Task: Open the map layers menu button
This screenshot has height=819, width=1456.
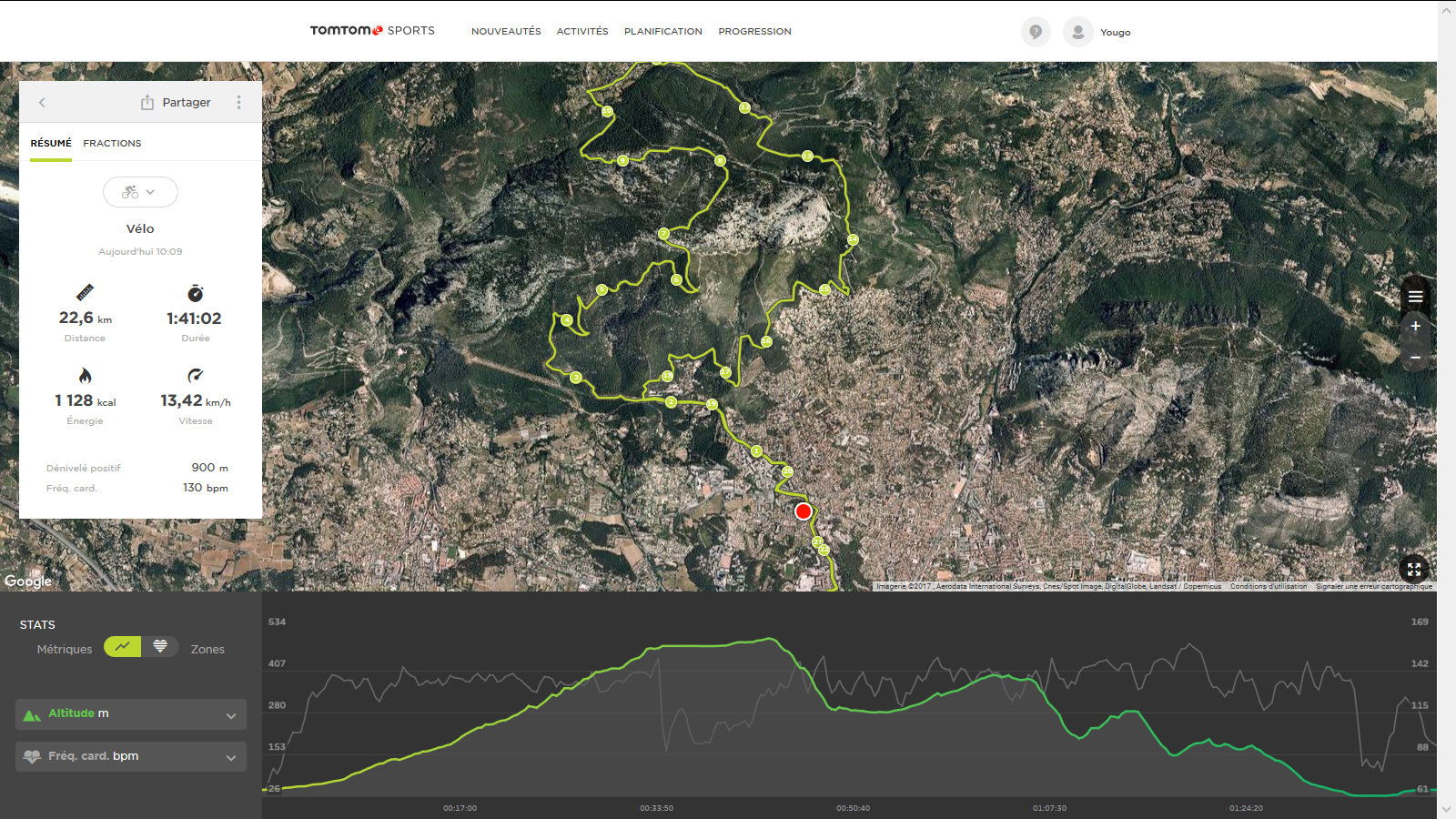Action: (x=1415, y=297)
